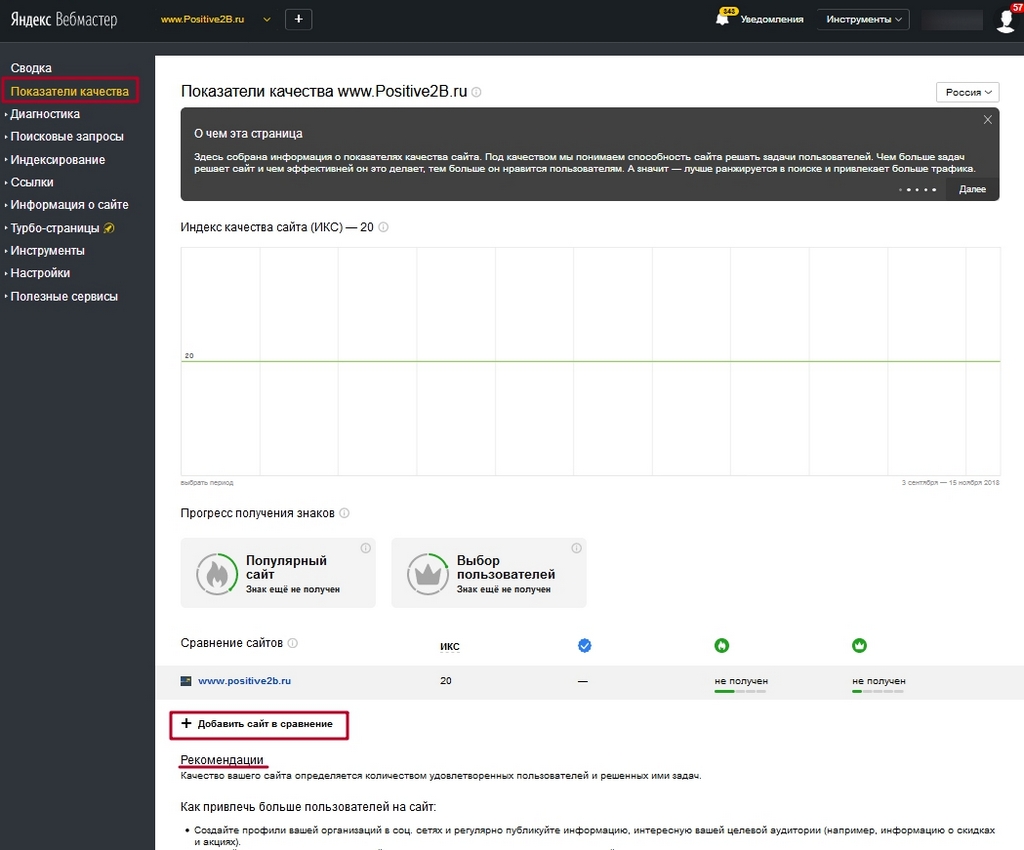Click the green flame column header icon

pyautogui.click(x=722, y=646)
